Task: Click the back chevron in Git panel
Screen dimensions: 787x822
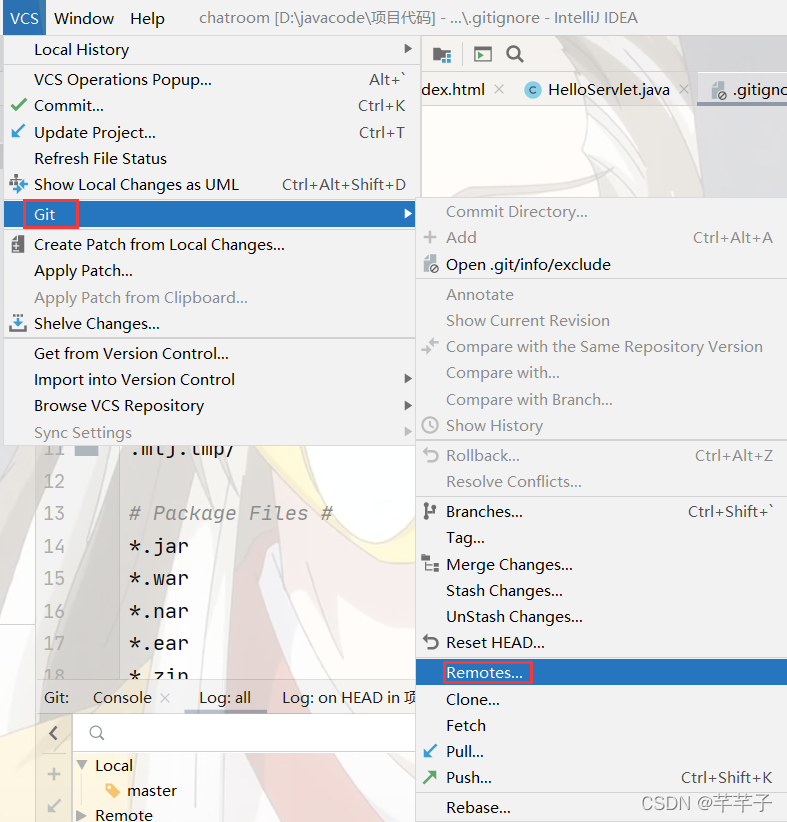Action: [x=53, y=732]
